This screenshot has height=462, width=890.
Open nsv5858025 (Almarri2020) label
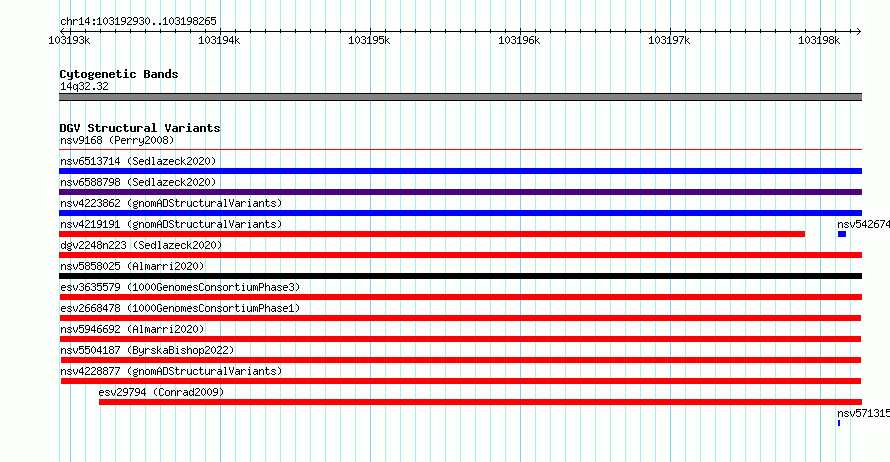(x=132, y=266)
